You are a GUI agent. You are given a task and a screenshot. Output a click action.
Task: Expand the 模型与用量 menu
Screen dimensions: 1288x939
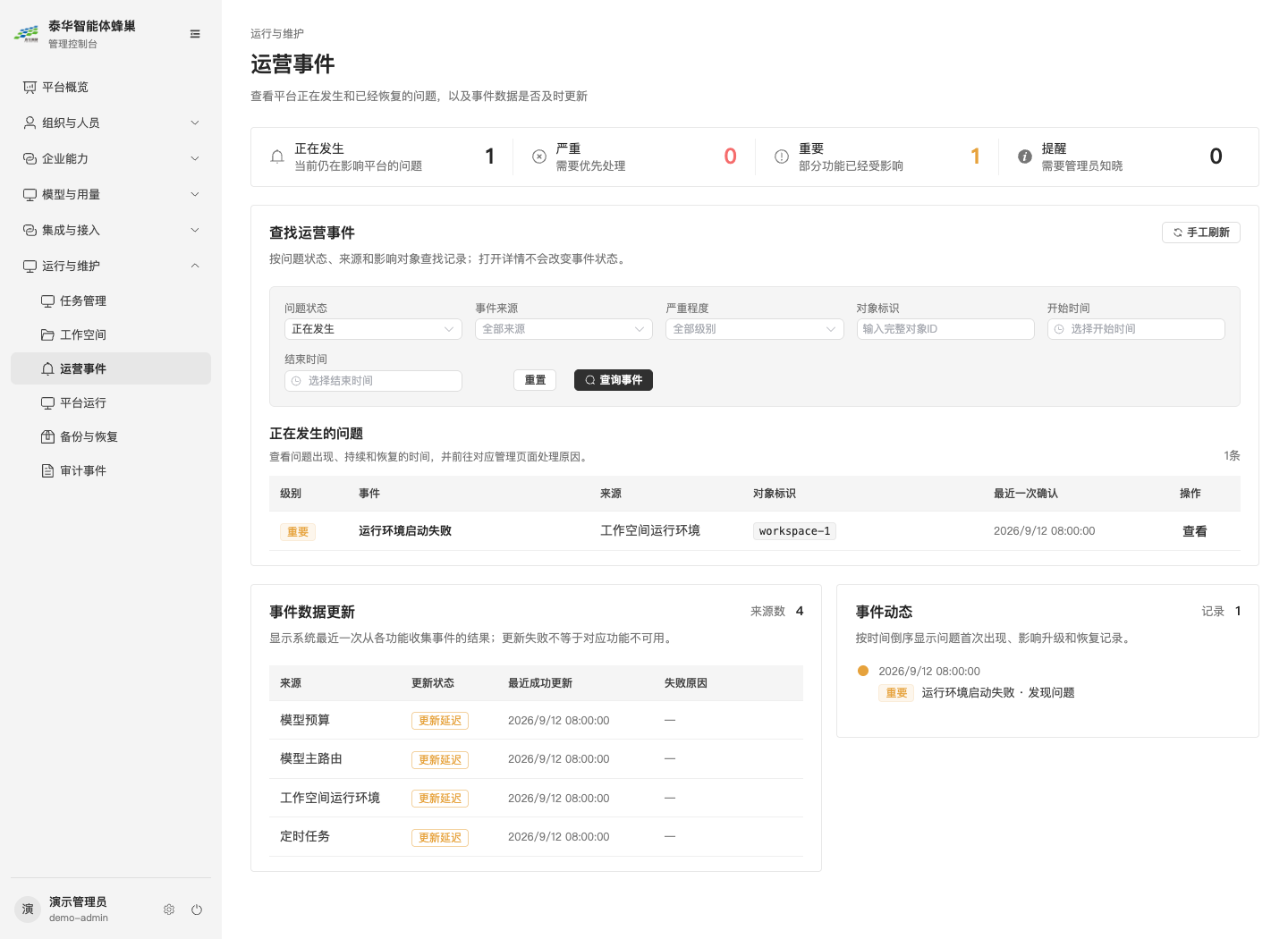pyautogui.click(x=111, y=194)
